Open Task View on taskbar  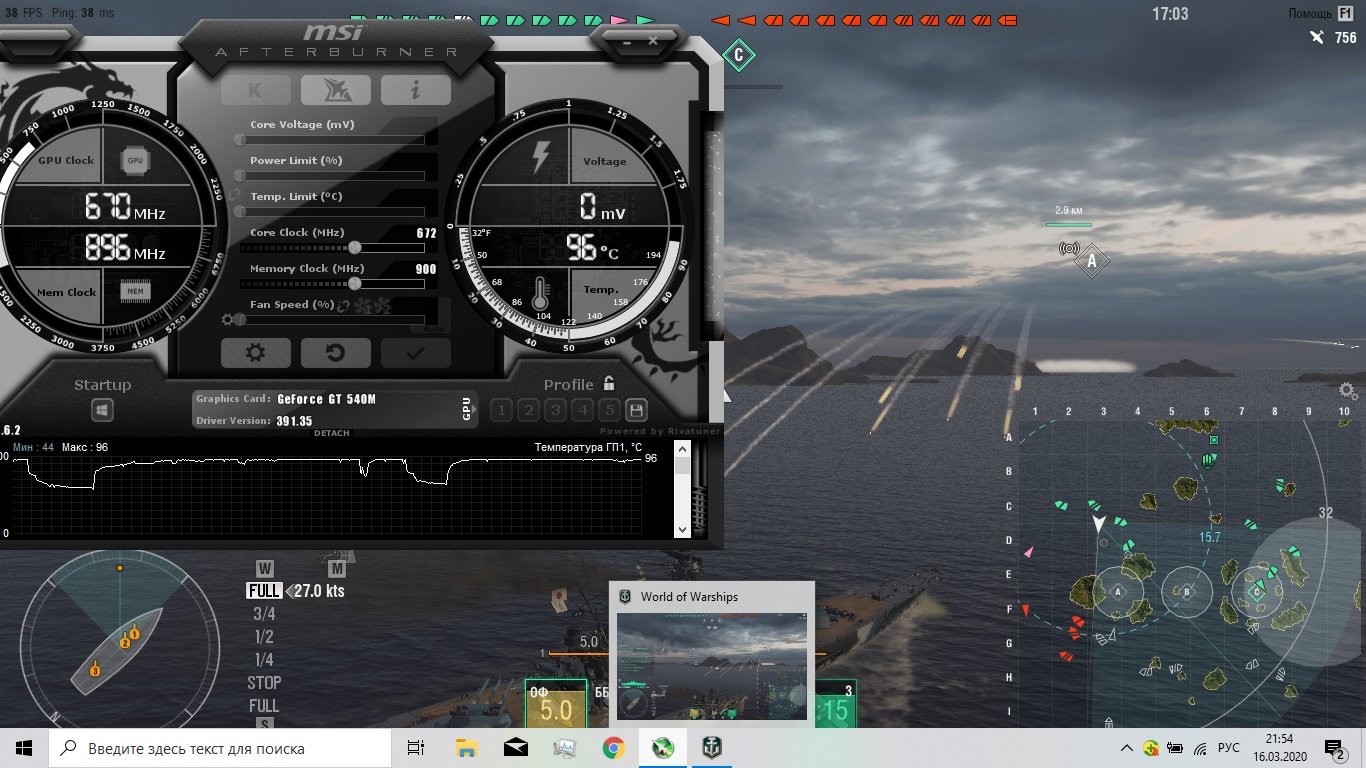[417, 748]
